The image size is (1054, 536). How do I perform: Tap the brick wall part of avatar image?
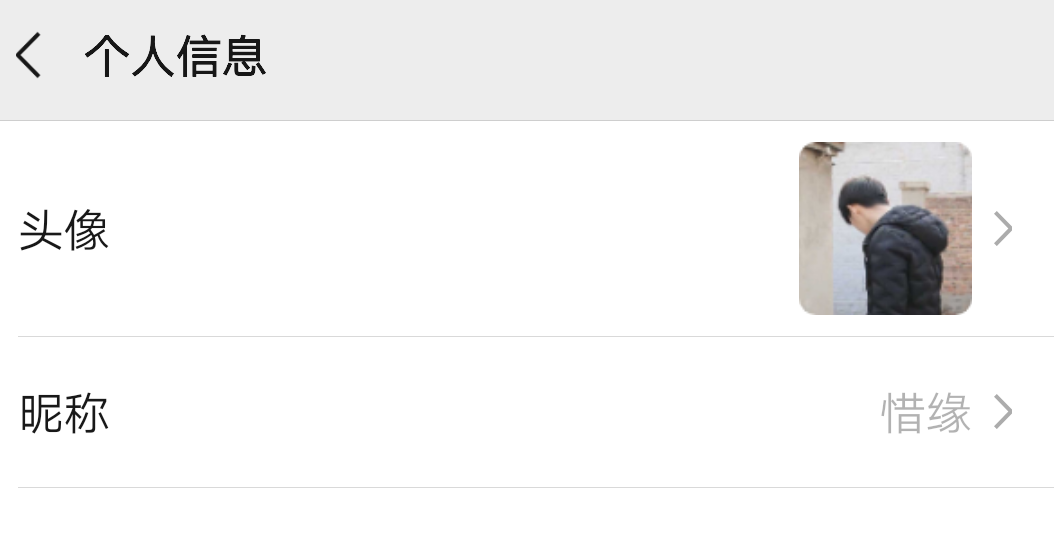pos(958,249)
